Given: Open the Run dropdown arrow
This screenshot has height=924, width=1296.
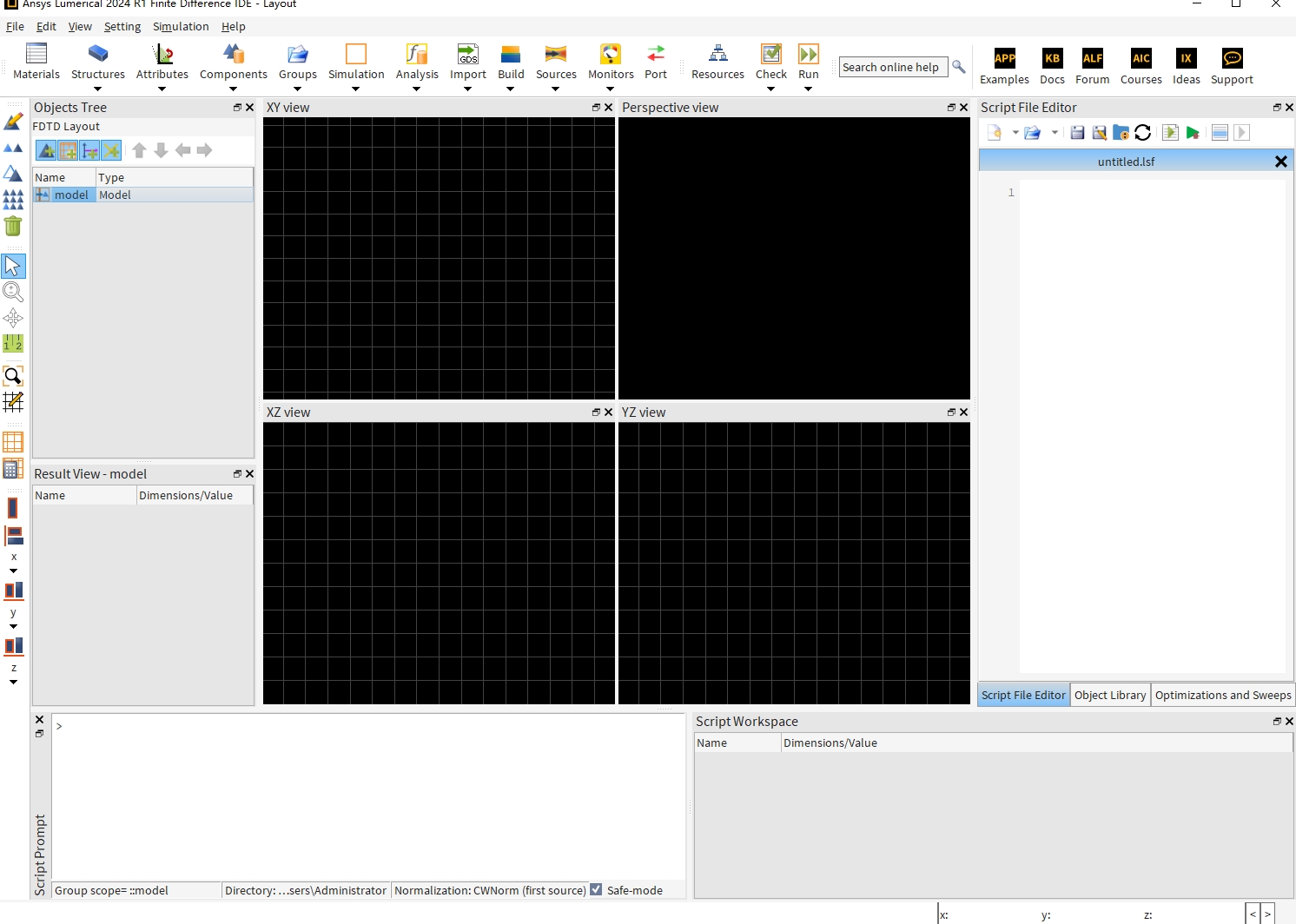Looking at the screenshot, I should click(x=809, y=89).
